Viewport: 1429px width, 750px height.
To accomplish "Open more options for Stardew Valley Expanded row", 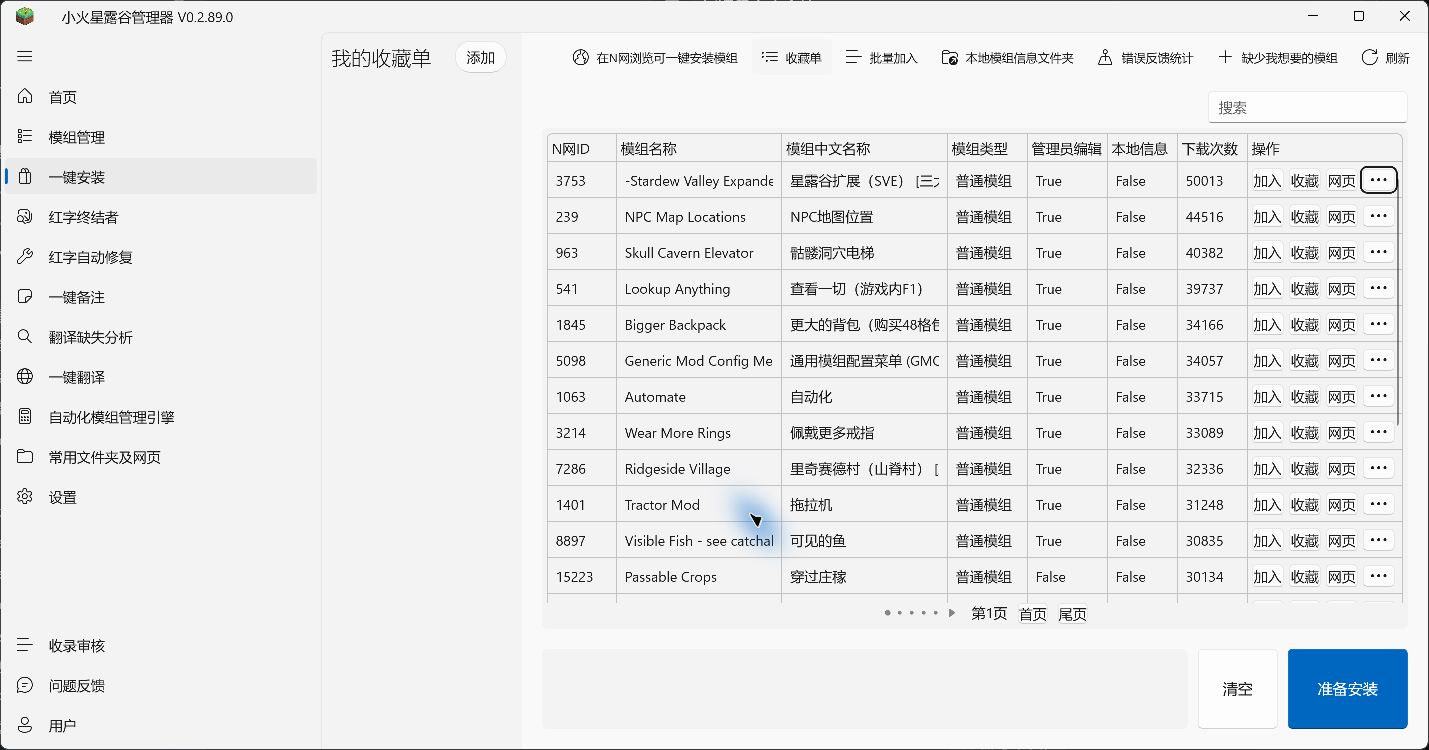I will 1378,180.
